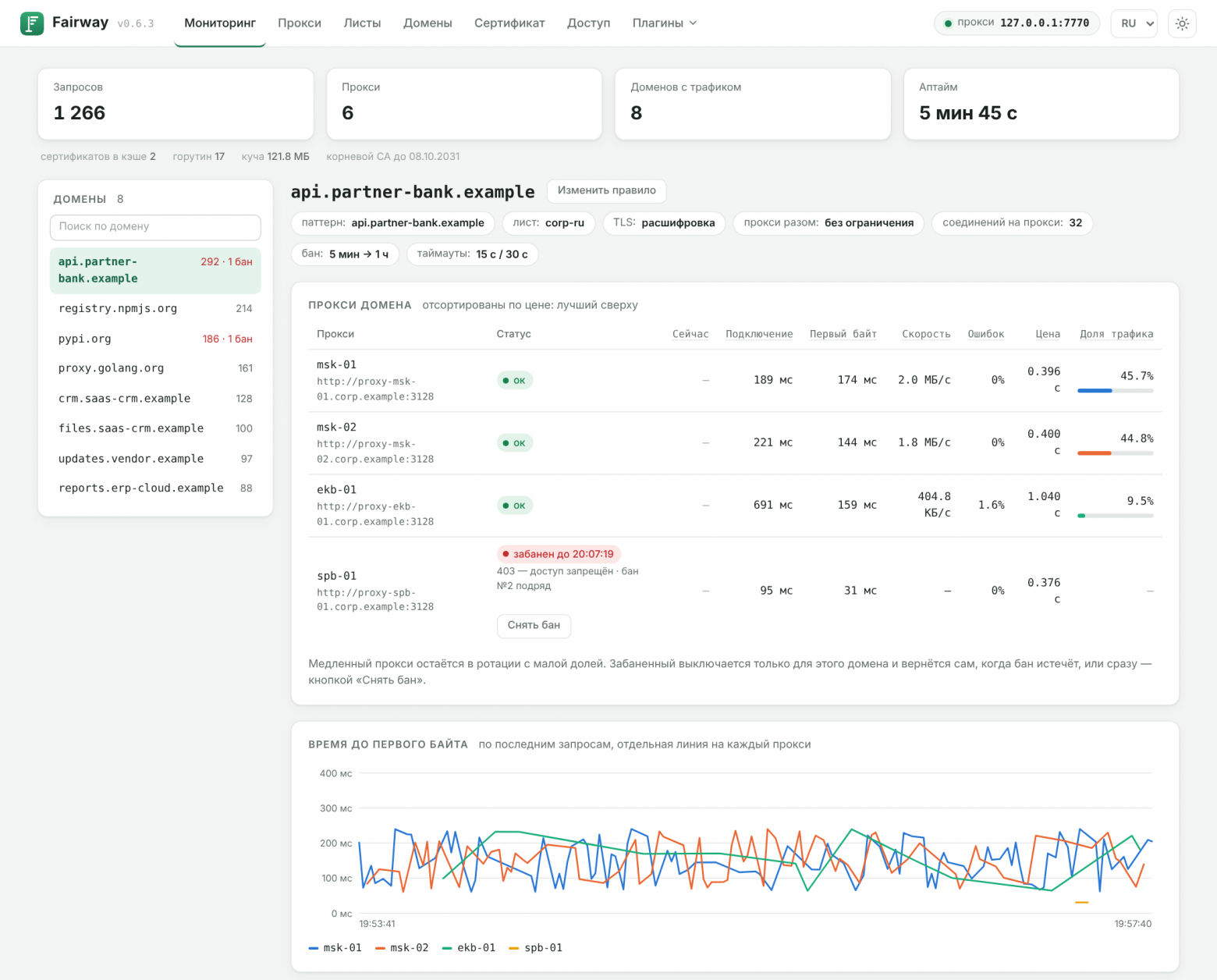
Task: Toggle ekb-01 line in chart legend
Action: pyautogui.click(x=470, y=948)
